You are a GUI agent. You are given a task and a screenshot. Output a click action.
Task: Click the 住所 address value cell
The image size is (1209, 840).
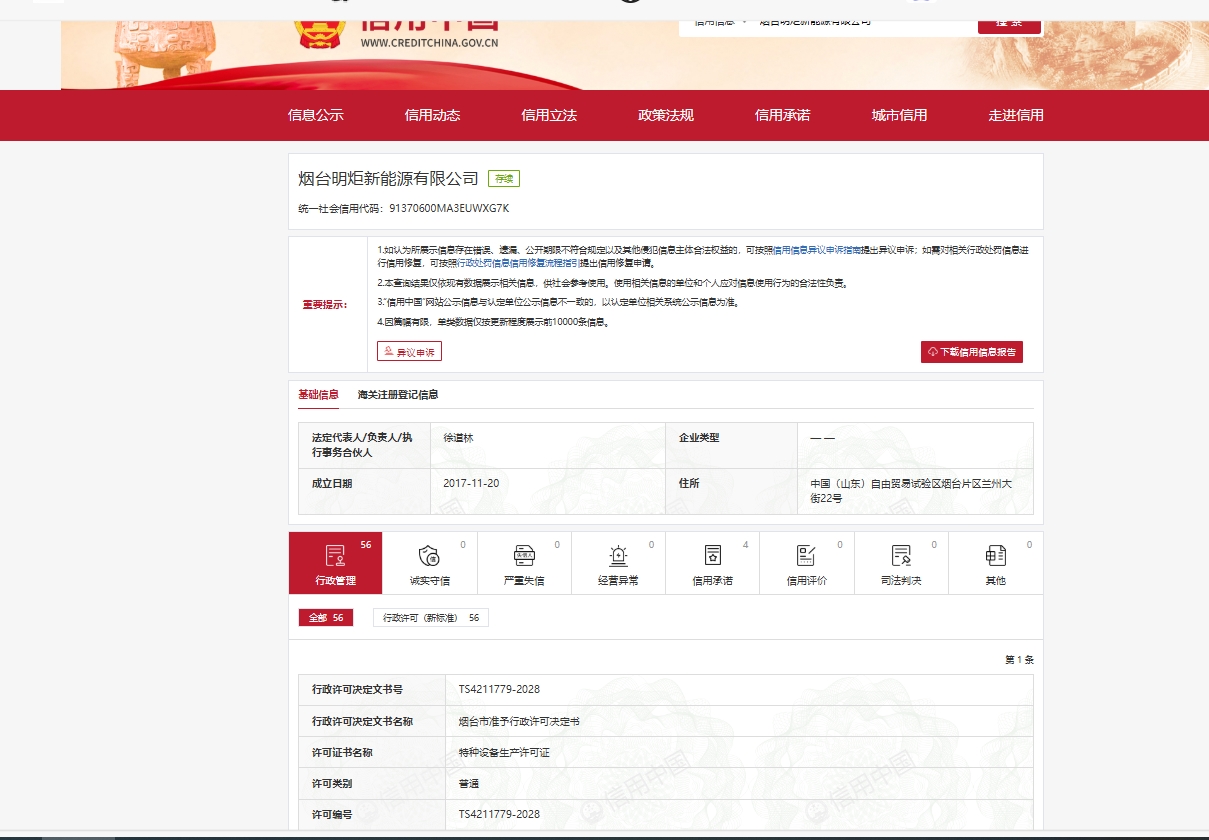tap(915, 491)
